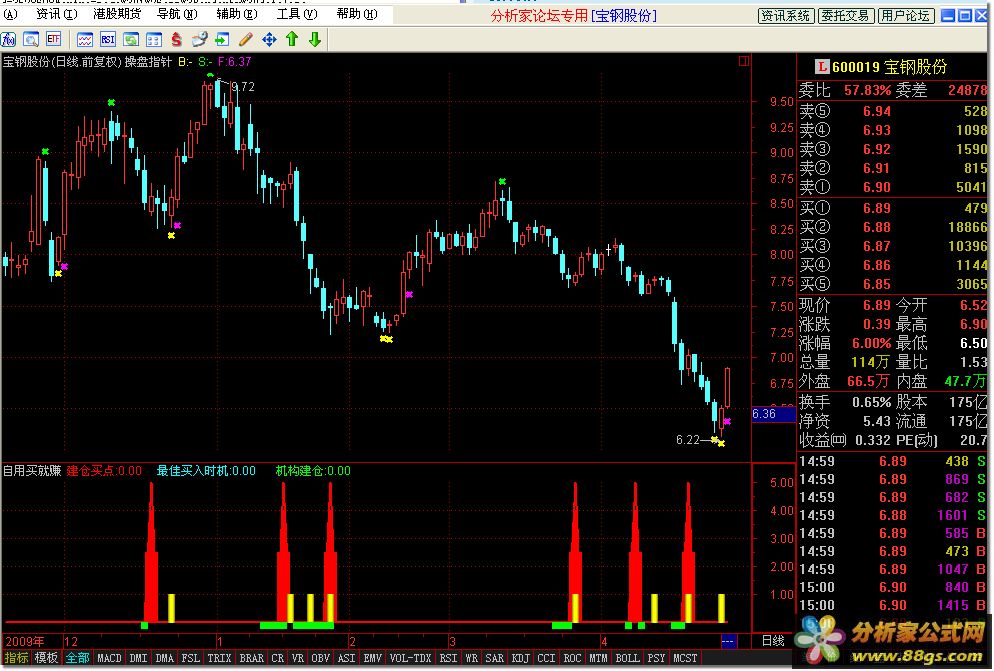Click the small red square chart corner icon

coord(744,61)
